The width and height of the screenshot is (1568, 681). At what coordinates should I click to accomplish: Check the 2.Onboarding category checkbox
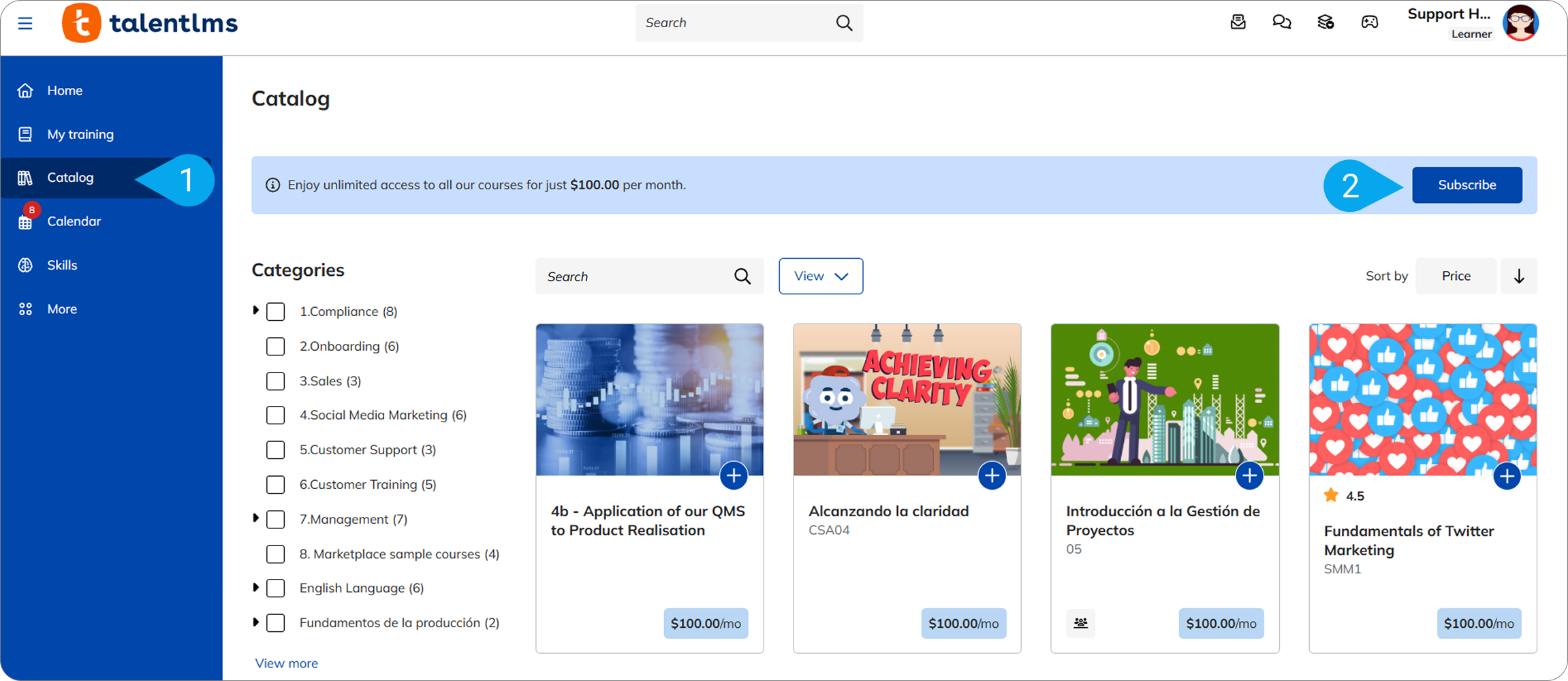tap(275, 347)
